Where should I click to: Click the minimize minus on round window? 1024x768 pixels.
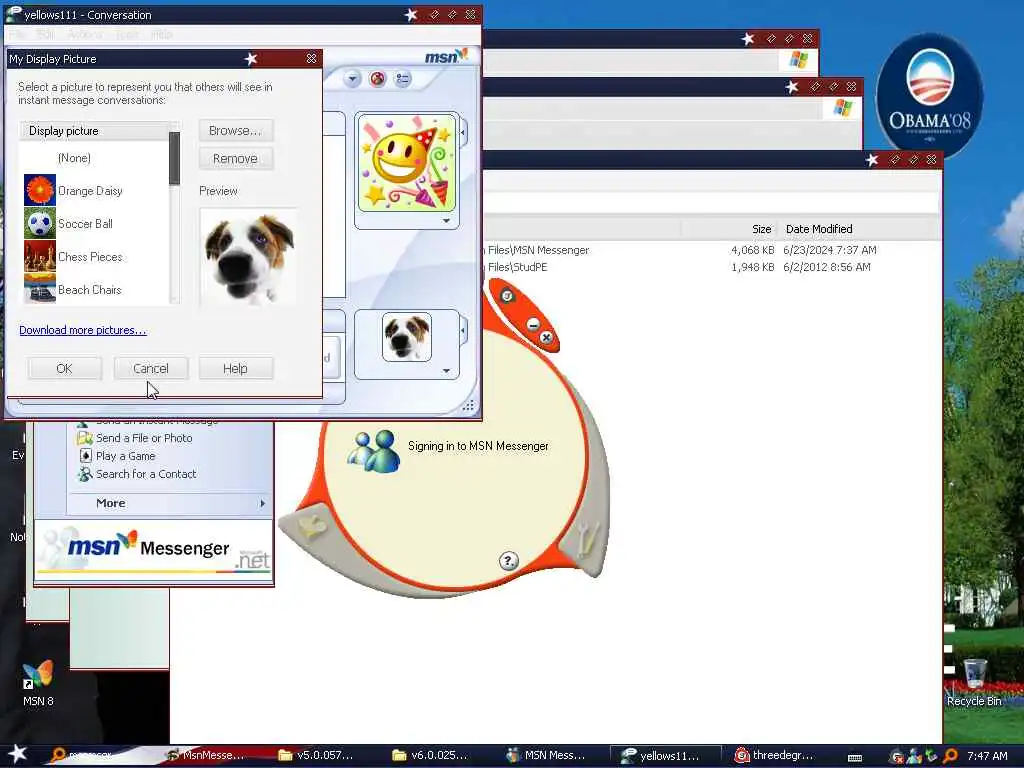point(533,325)
